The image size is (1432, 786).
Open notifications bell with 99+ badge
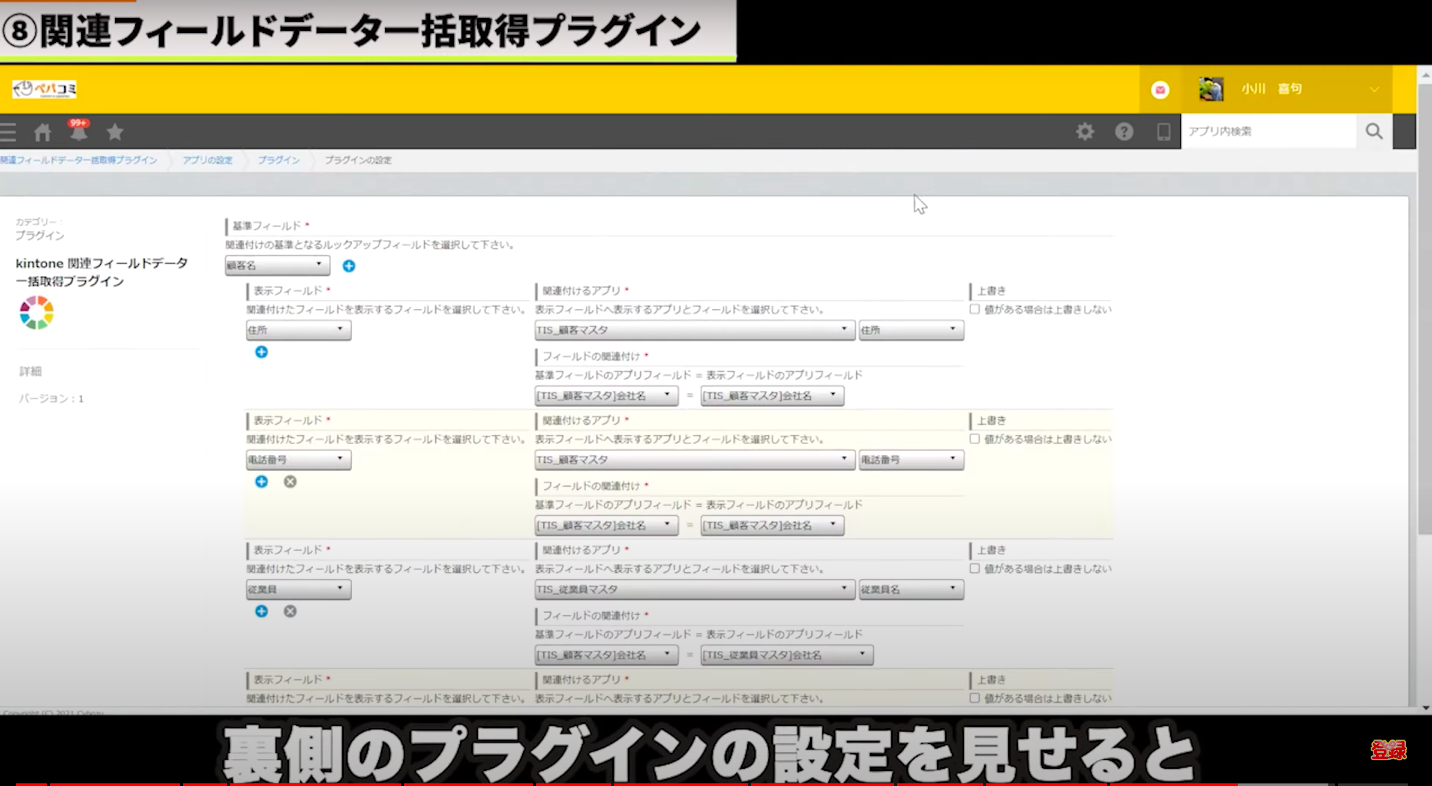[78, 132]
